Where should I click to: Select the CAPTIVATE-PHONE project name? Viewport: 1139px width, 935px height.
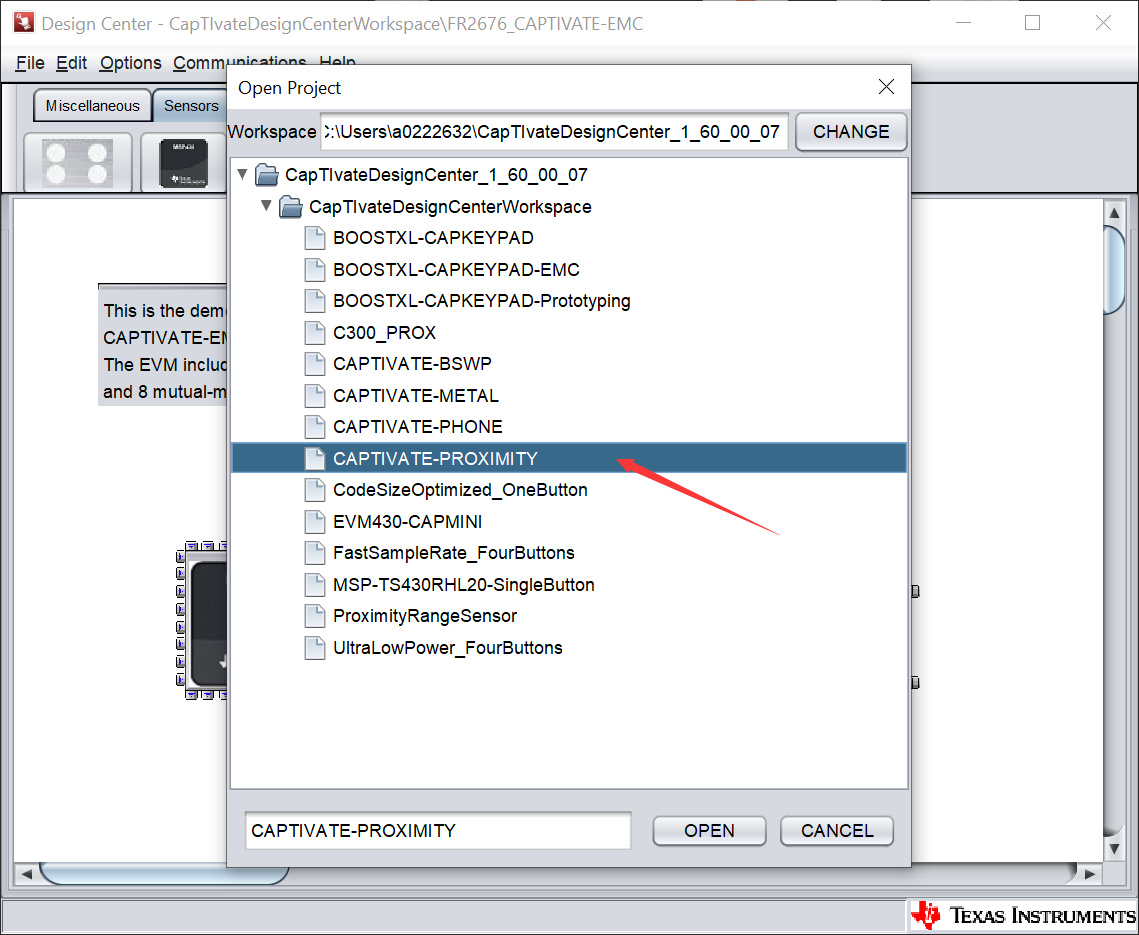(x=418, y=427)
